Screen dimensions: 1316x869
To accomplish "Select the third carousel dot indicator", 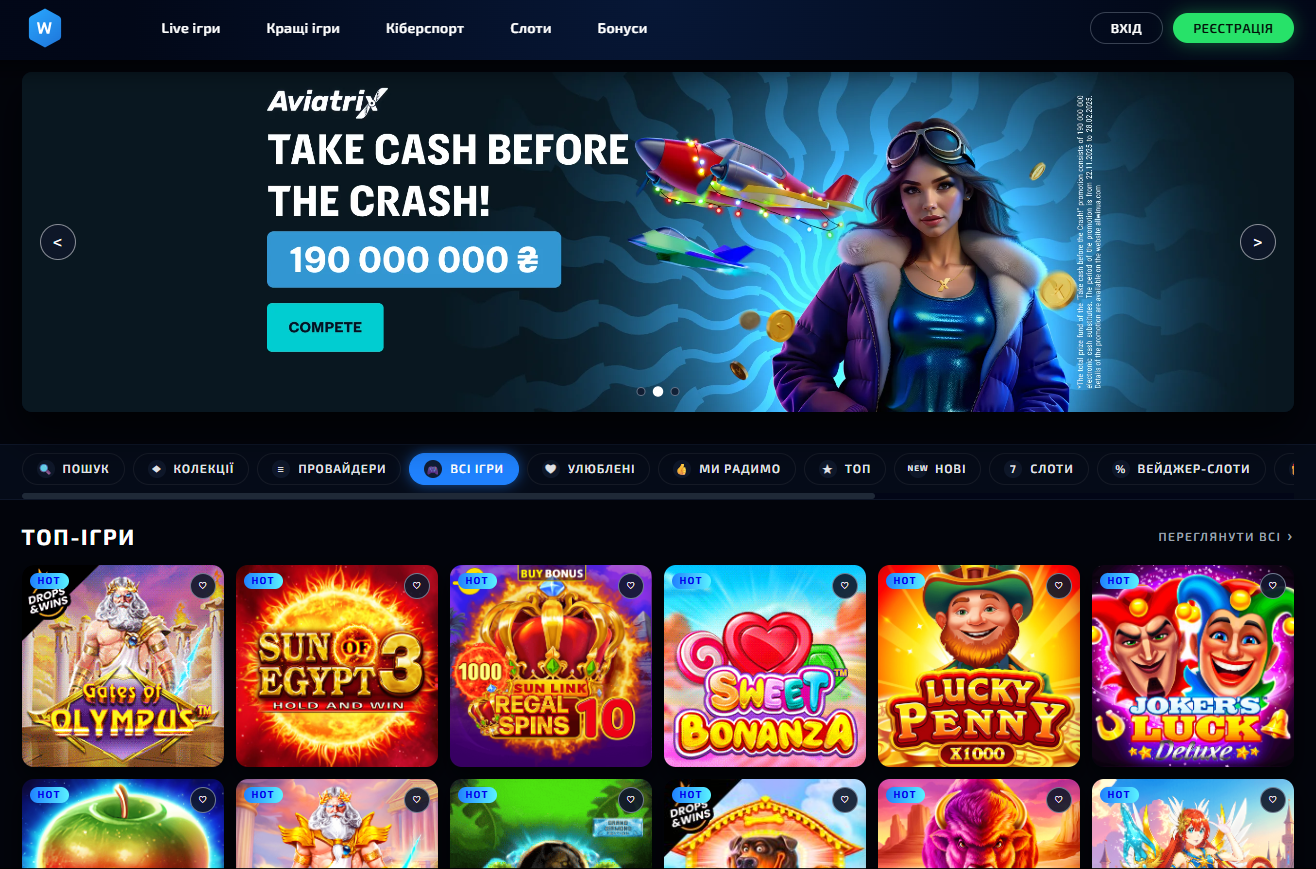I will click(675, 392).
